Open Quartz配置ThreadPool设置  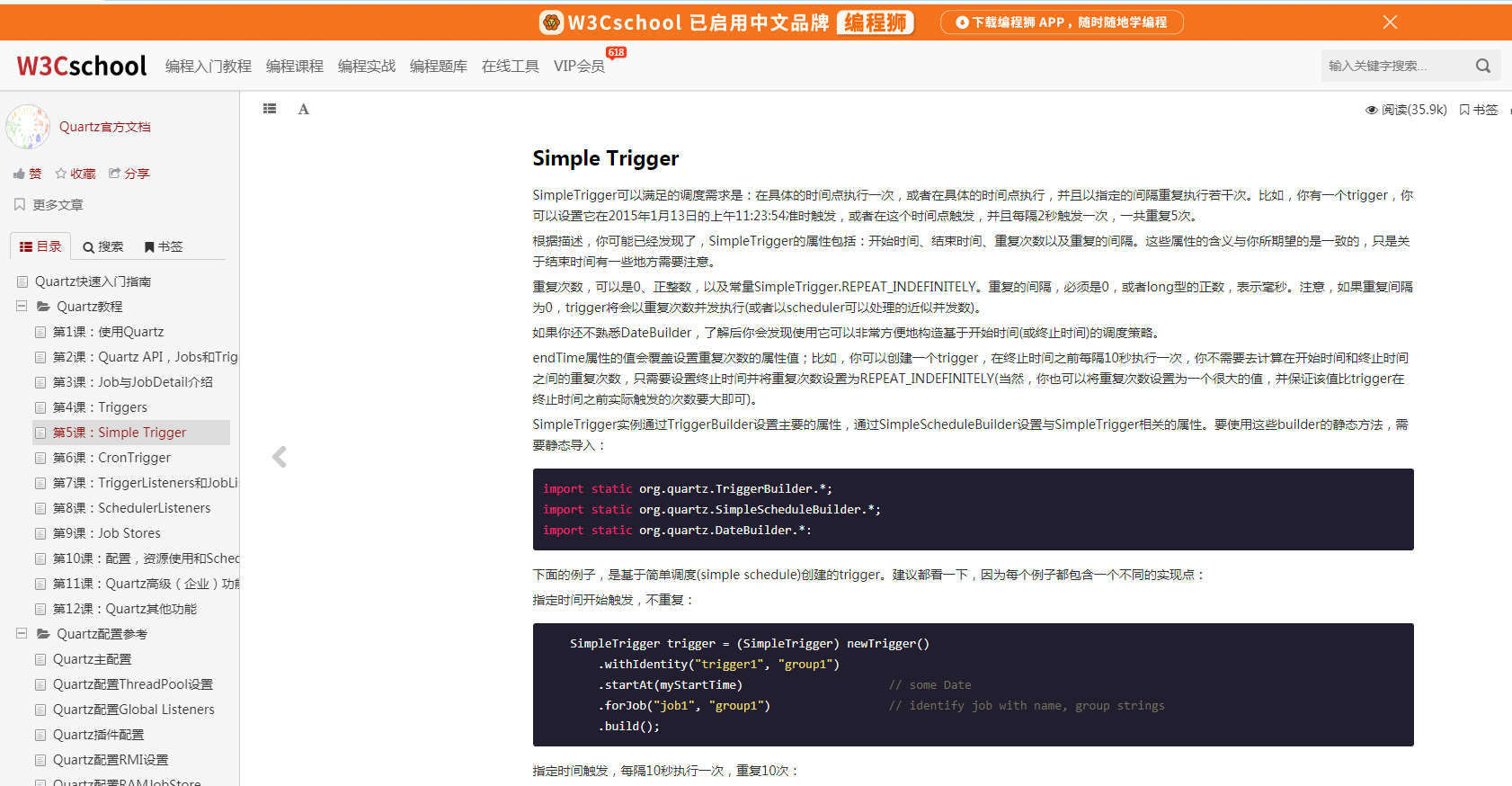pos(133,684)
